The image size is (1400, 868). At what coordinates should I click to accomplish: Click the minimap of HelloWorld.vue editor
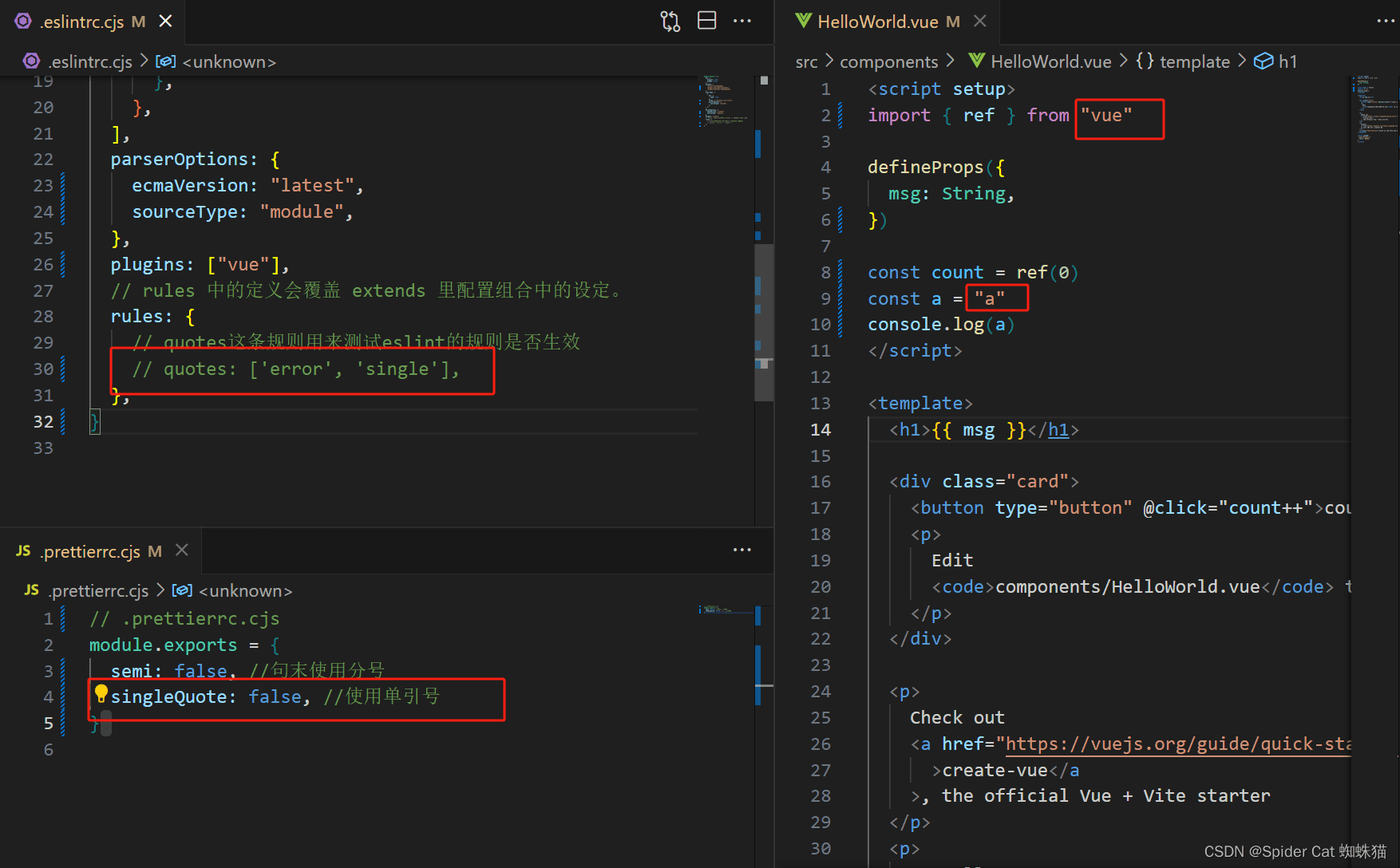(x=1374, y=109)
